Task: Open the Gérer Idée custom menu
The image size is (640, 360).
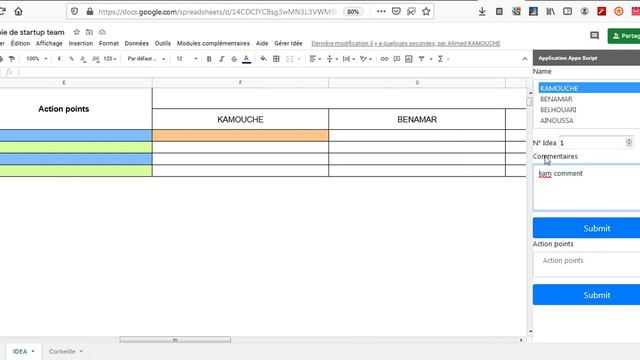Action: [x=288, y=43]
